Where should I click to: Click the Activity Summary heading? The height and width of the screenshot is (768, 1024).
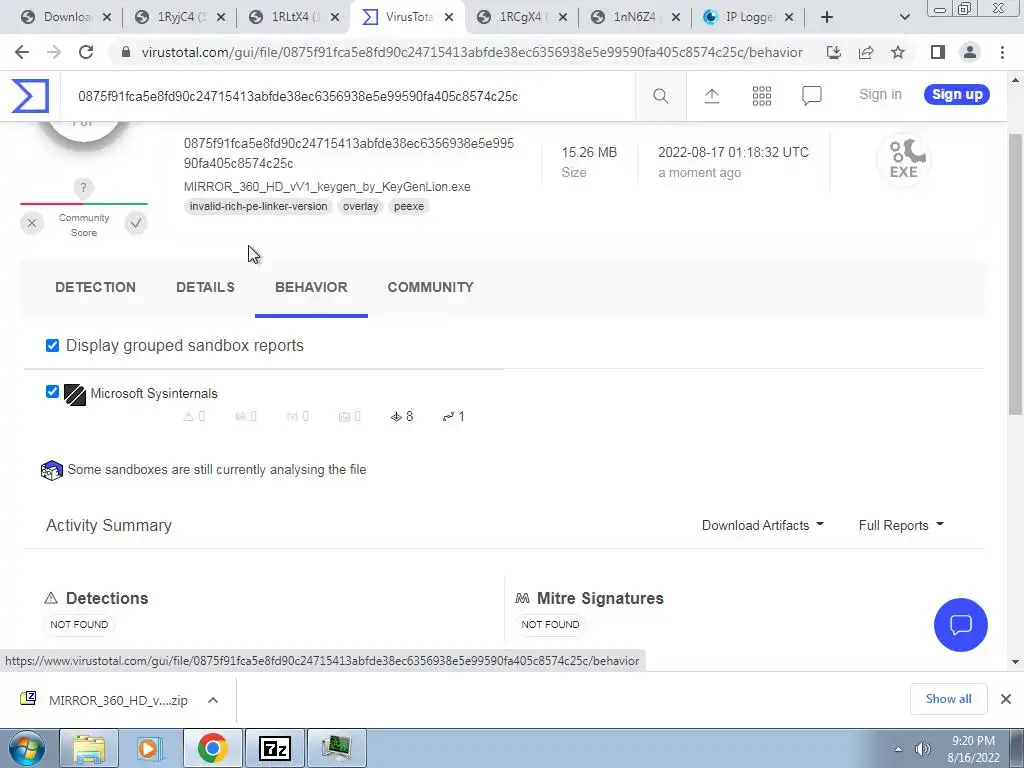pyautogui.click(x=109, y=526)
